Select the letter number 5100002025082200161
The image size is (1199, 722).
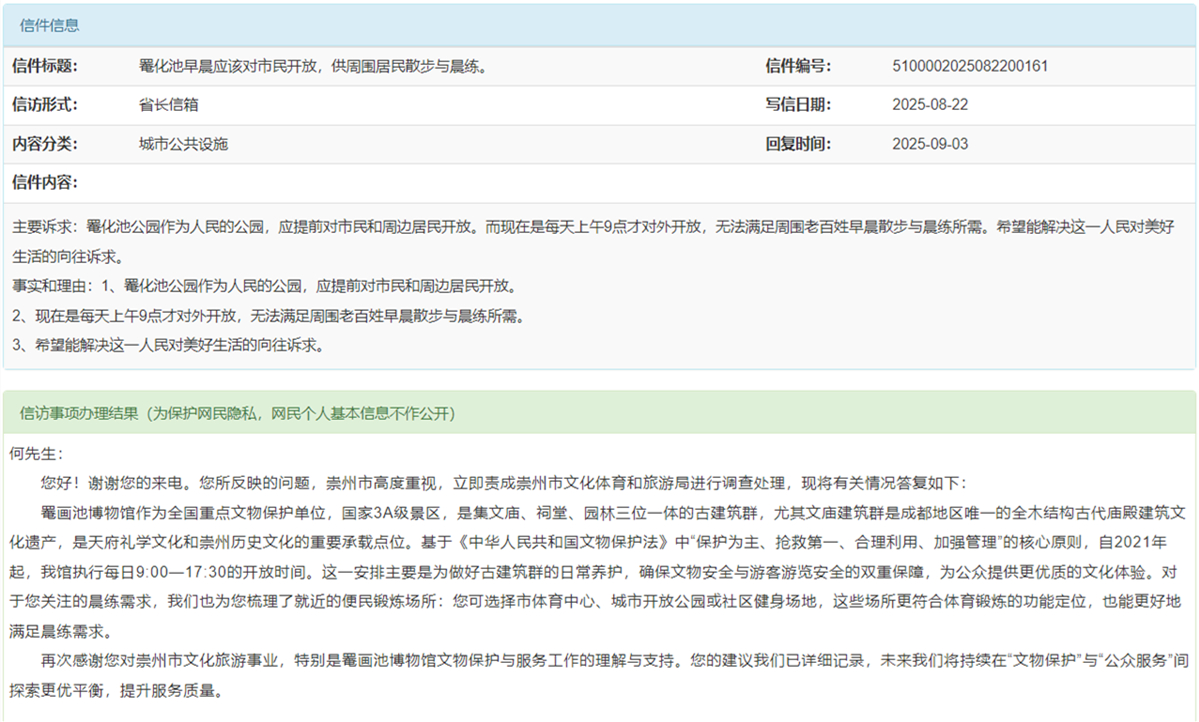tap(969, 67)
